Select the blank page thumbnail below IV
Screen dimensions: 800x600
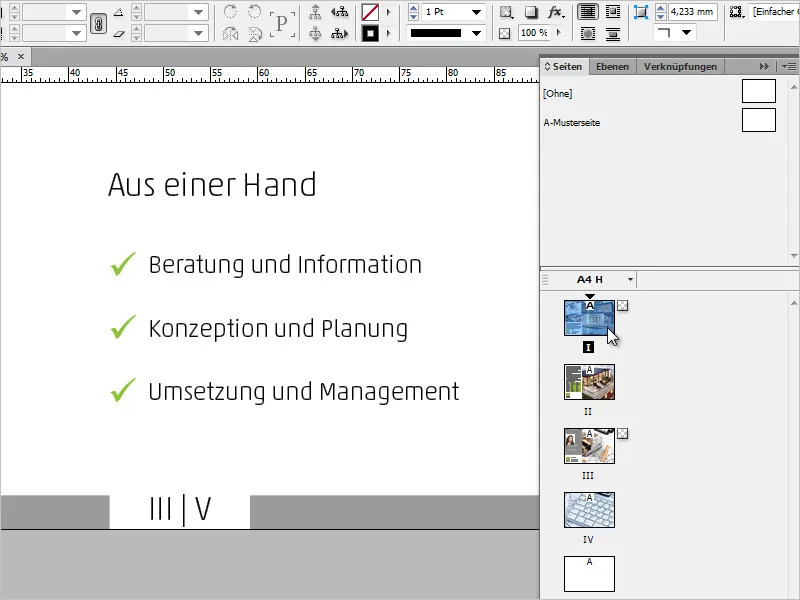(x=589, y=574)
